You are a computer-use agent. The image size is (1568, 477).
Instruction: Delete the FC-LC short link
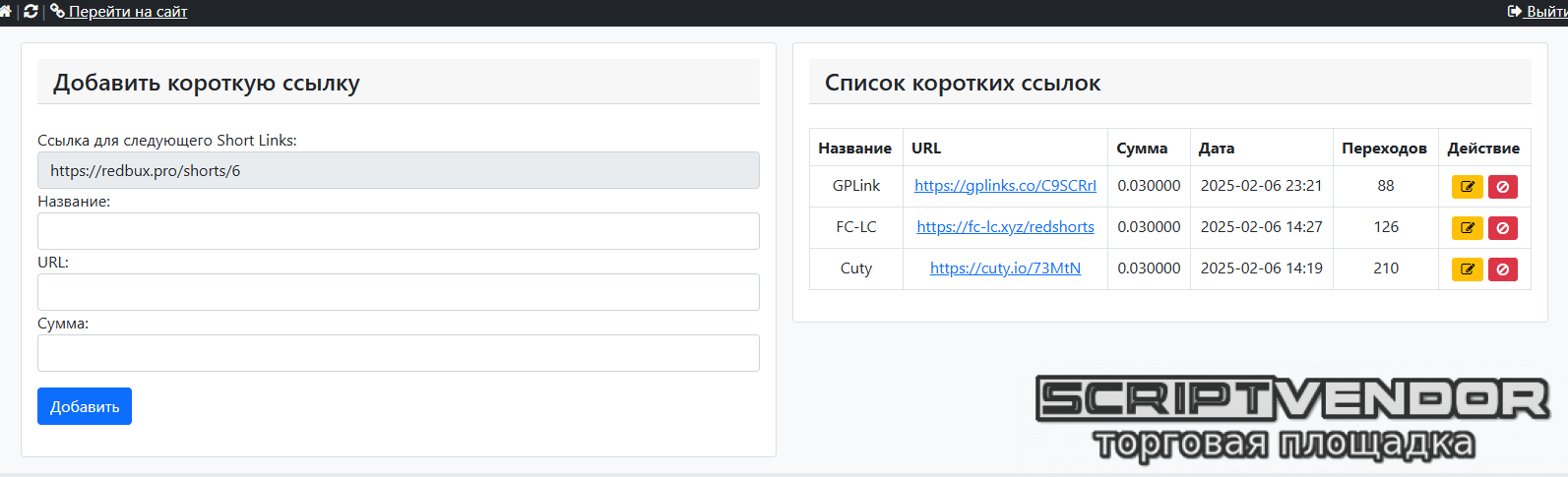1502,228
